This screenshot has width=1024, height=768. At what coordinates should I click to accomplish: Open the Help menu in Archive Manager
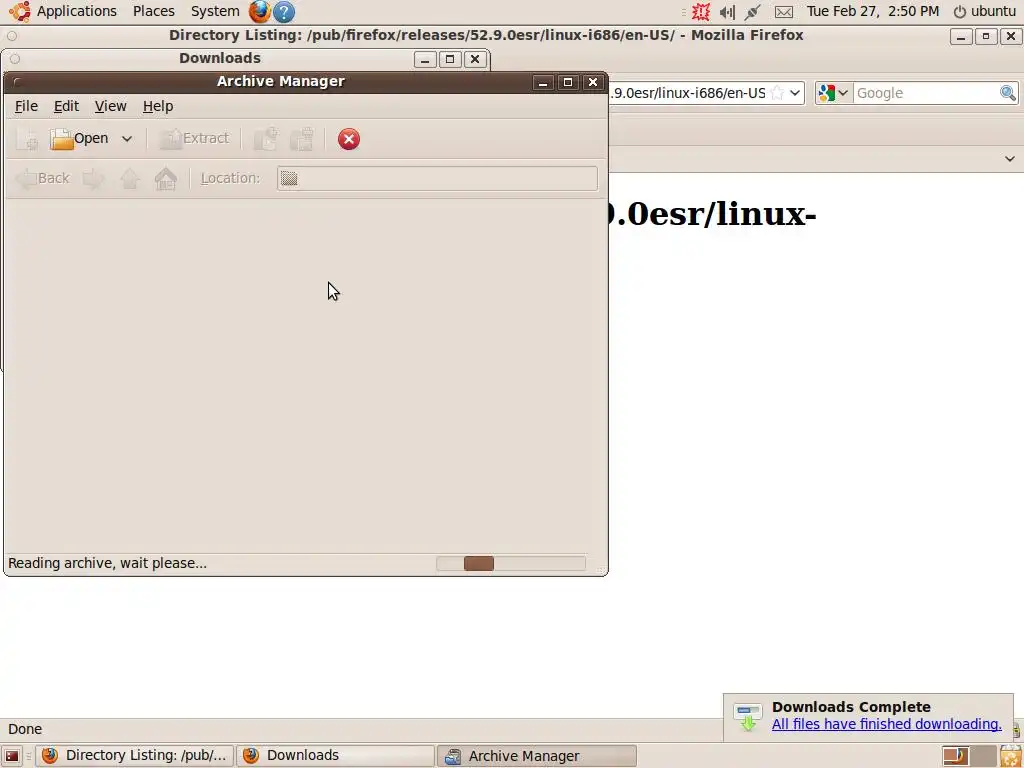pyautogui.click(x=158, y=106)
